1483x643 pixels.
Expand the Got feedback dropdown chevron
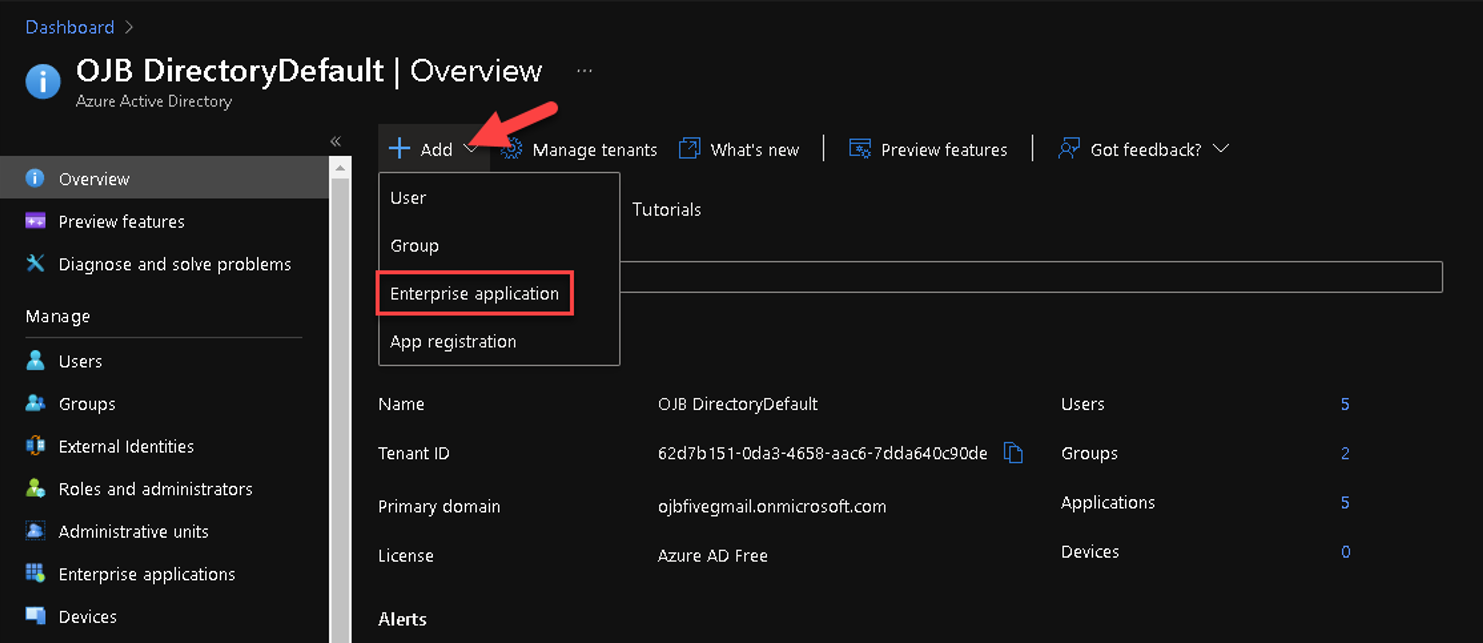(1220, 149)
